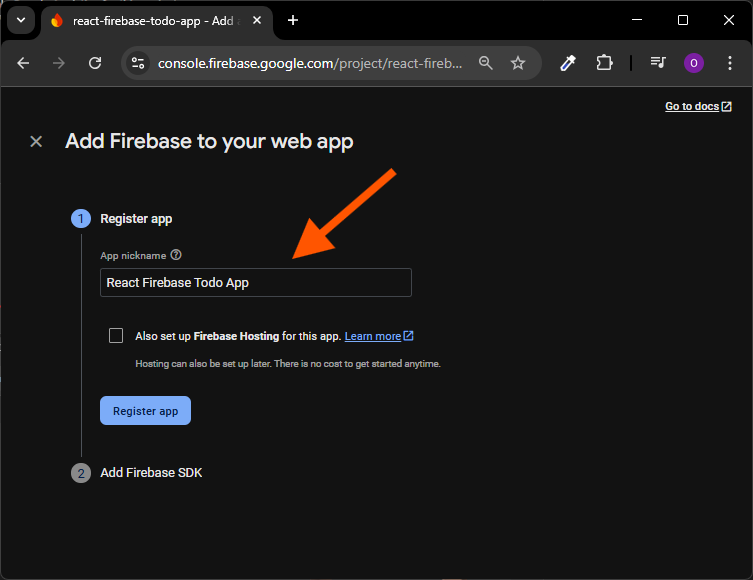Image resolution: width=753 pixels, height=580 pixels.
Task: Select the react-firebase-todo-app browser tab
Action: [156, 21]
